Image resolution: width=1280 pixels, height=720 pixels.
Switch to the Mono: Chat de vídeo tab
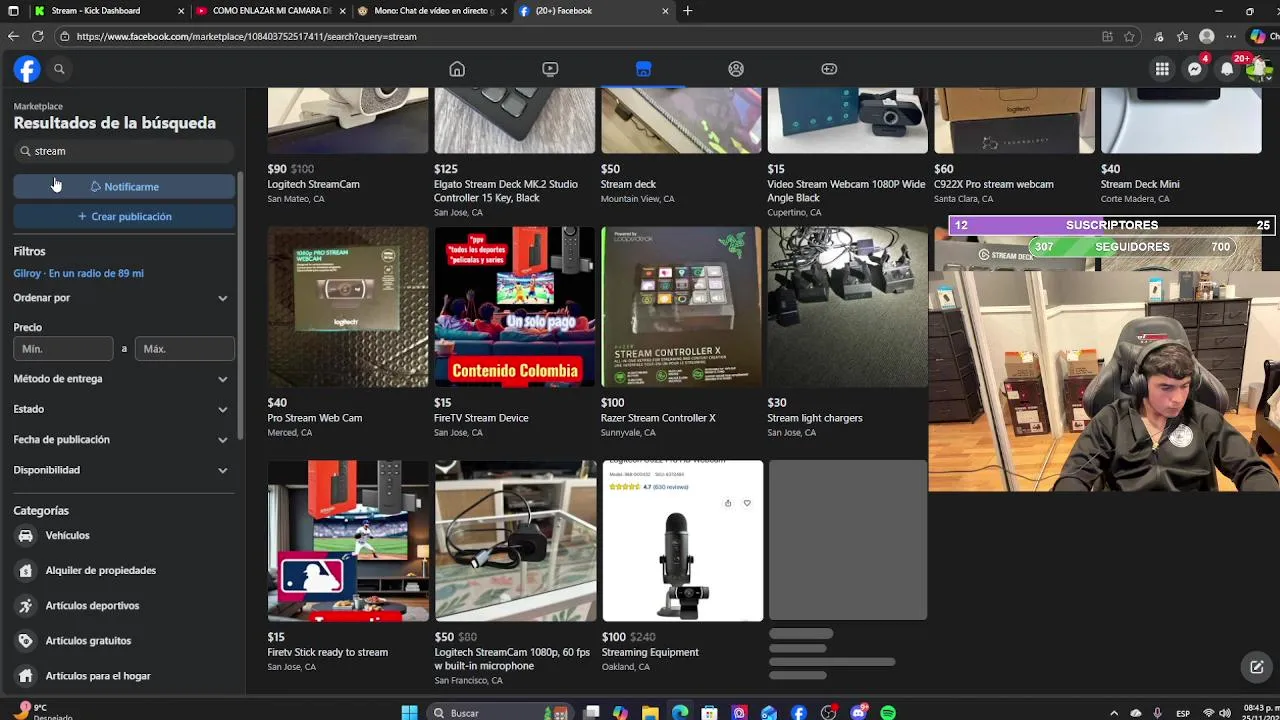pyautogui.click(x=430, y=11)
